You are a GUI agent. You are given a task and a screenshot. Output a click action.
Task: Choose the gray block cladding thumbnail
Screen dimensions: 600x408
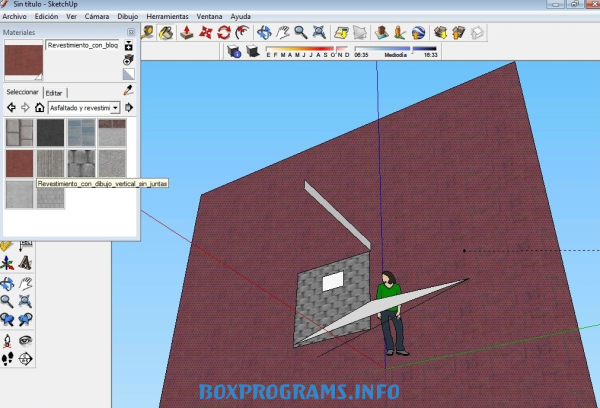(81, 163)
